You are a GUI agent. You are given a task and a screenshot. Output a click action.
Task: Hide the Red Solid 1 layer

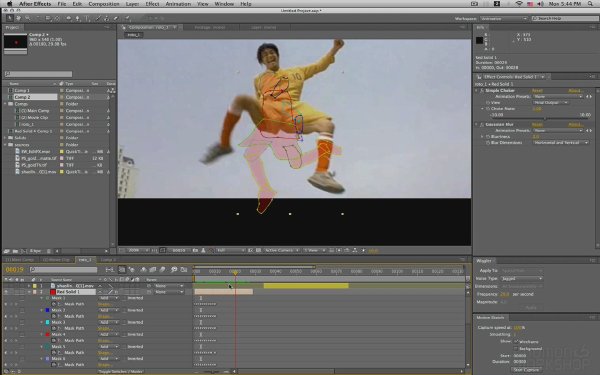6,292
